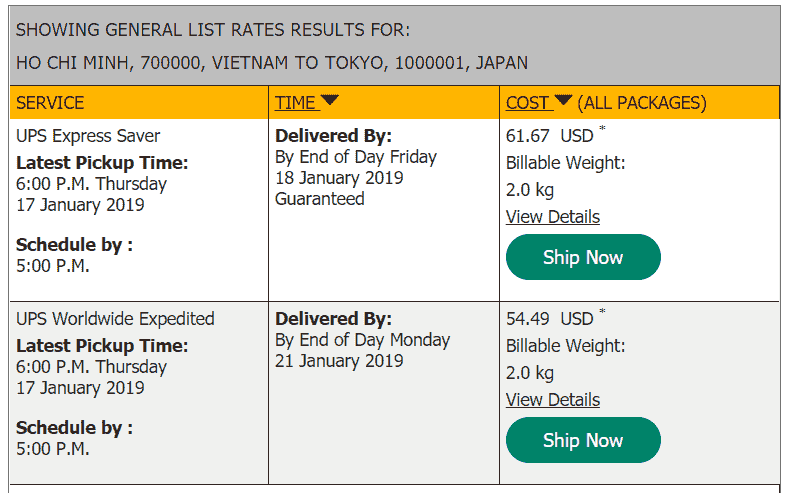Click the SERVICE column header
The width and height of the screenshot is (788, 493).
[x=50, y=103]
